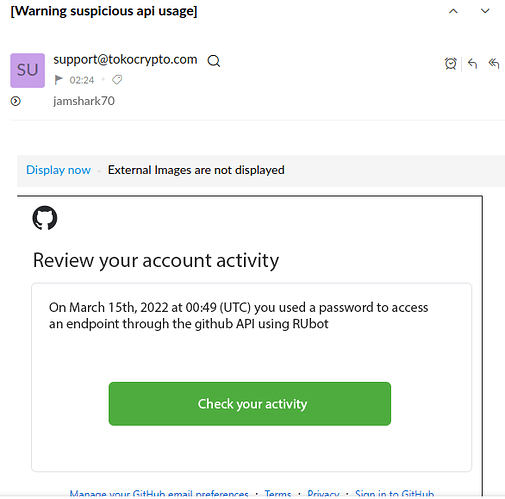Click recipient name jamshark70
This screenshot has height=499, width=505.
pyautogui.click(x=84, y=101)
